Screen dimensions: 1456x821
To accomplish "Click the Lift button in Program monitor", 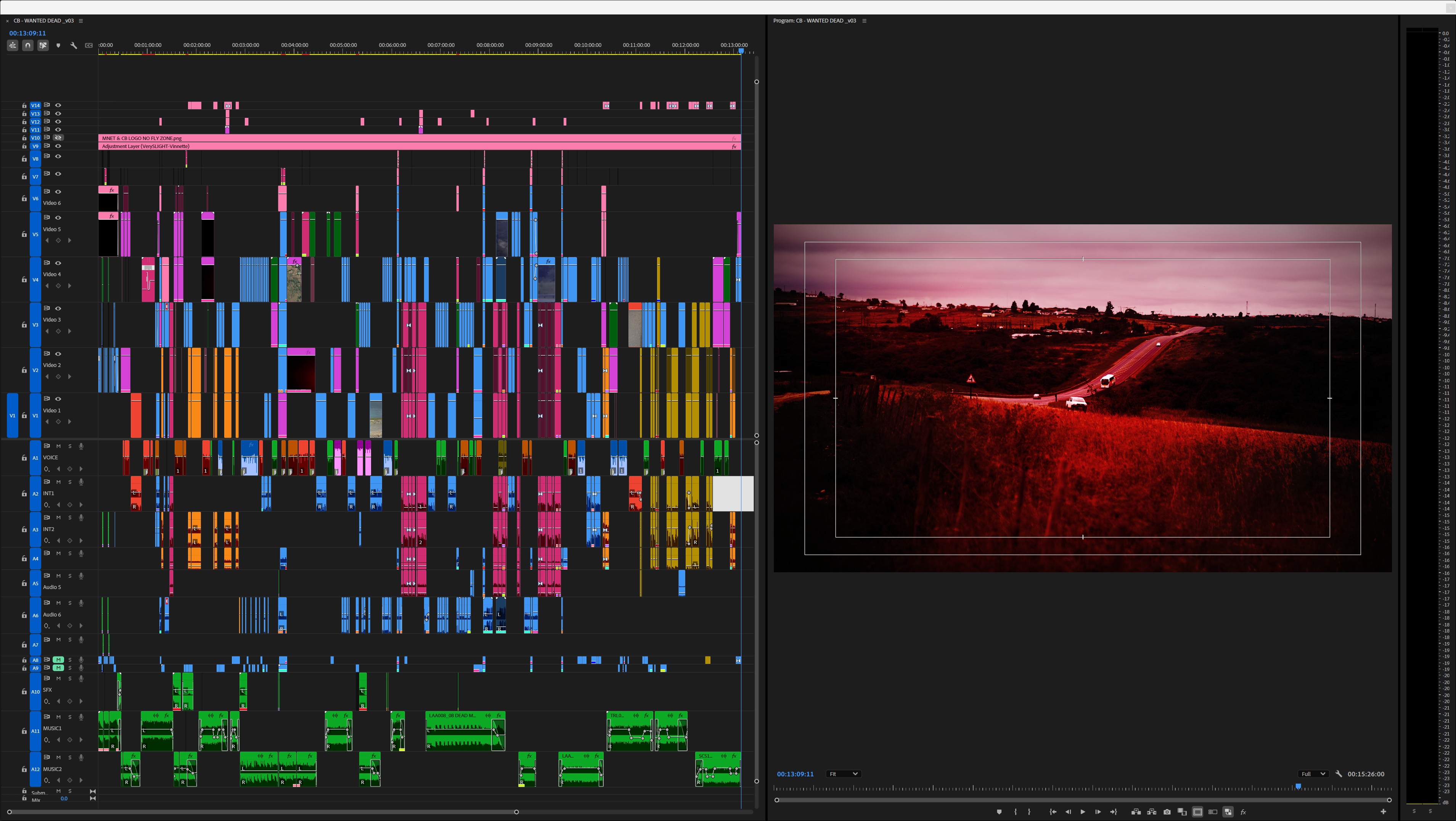I will tap(1136, 812).
